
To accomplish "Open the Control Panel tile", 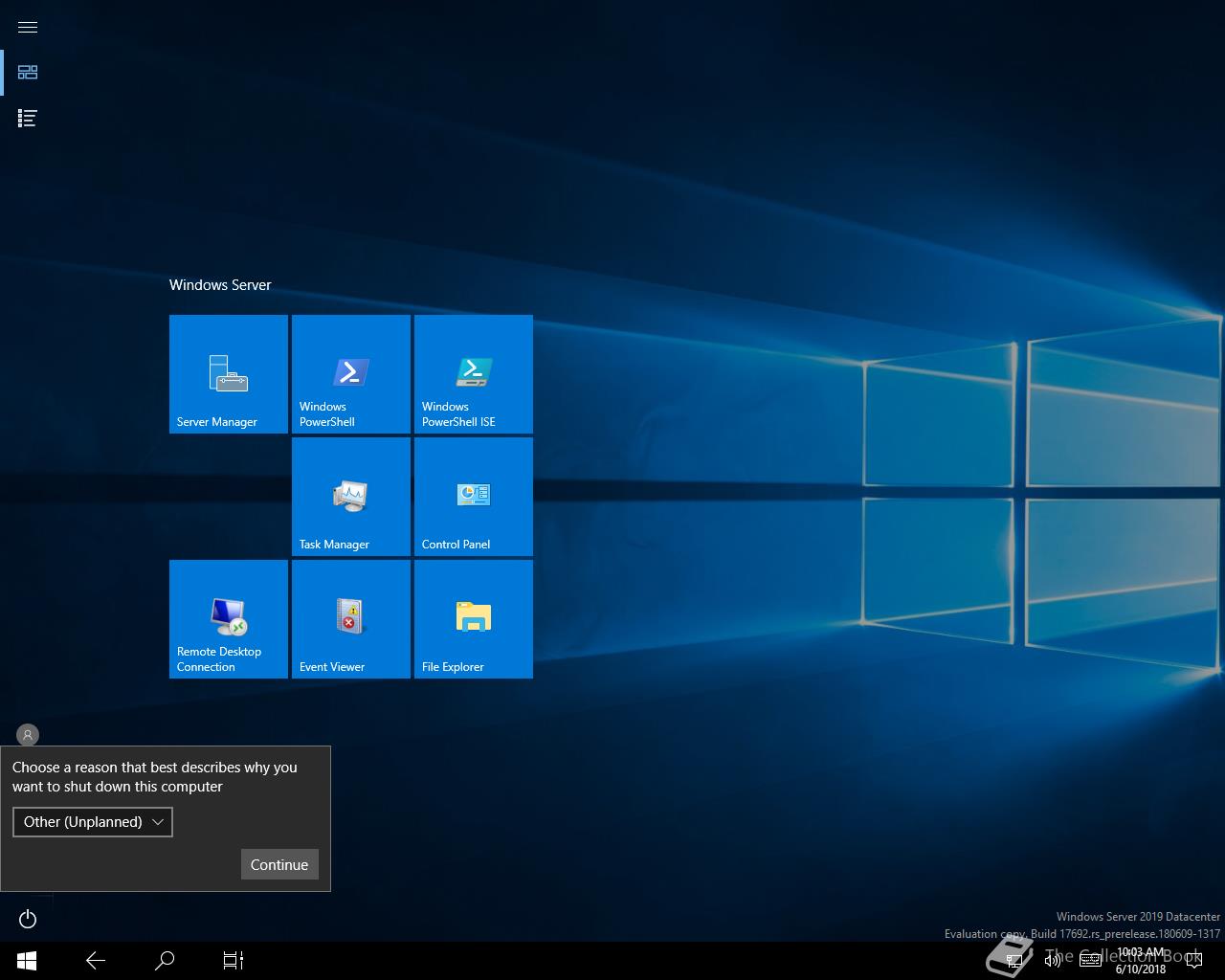I will pyautogui.click(x=474, y=497).
